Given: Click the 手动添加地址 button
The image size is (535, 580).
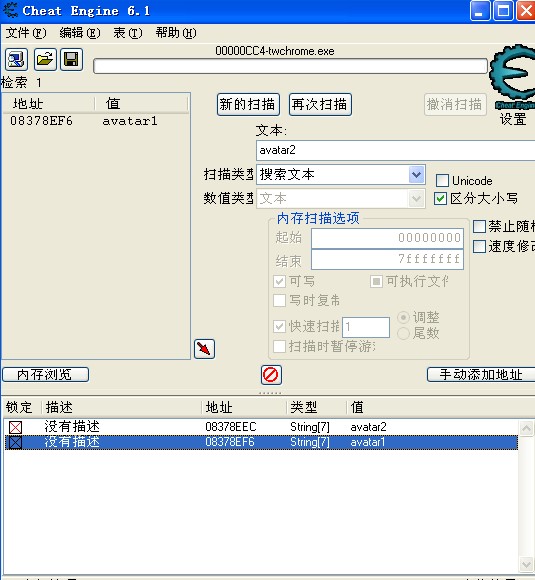Looking at the screenshot, I should point(481,375).
